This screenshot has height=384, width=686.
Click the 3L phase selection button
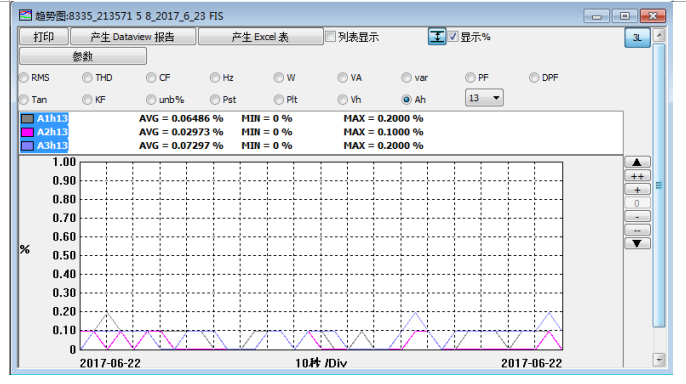pos(637,38)
